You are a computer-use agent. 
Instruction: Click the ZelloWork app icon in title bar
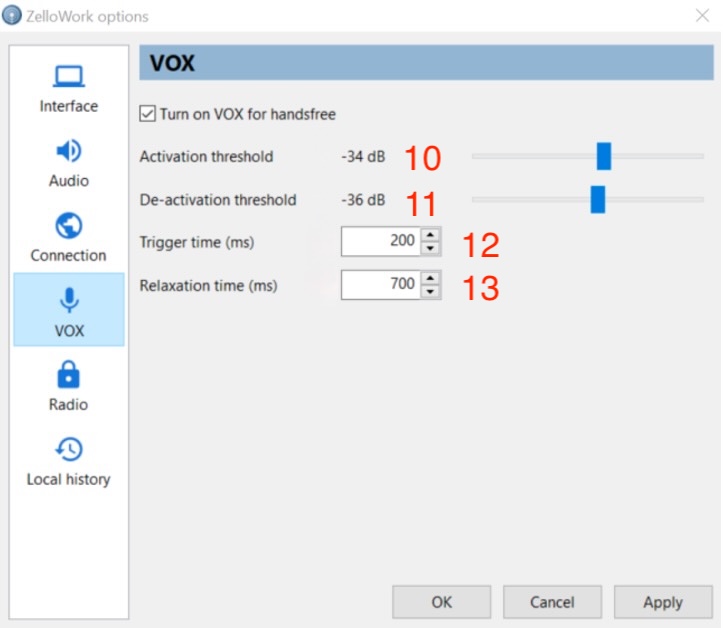point(12,15)
